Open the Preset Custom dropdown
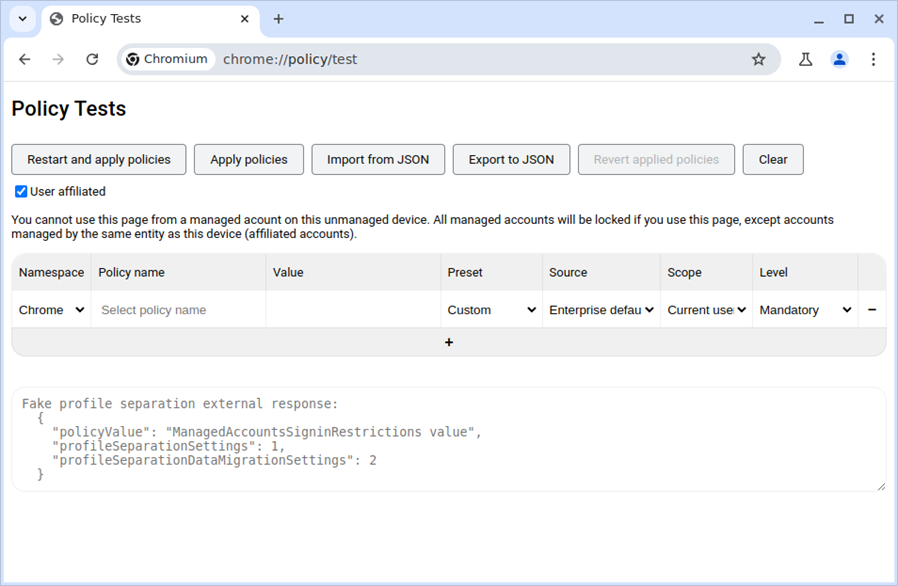 [x=492, y=310]
